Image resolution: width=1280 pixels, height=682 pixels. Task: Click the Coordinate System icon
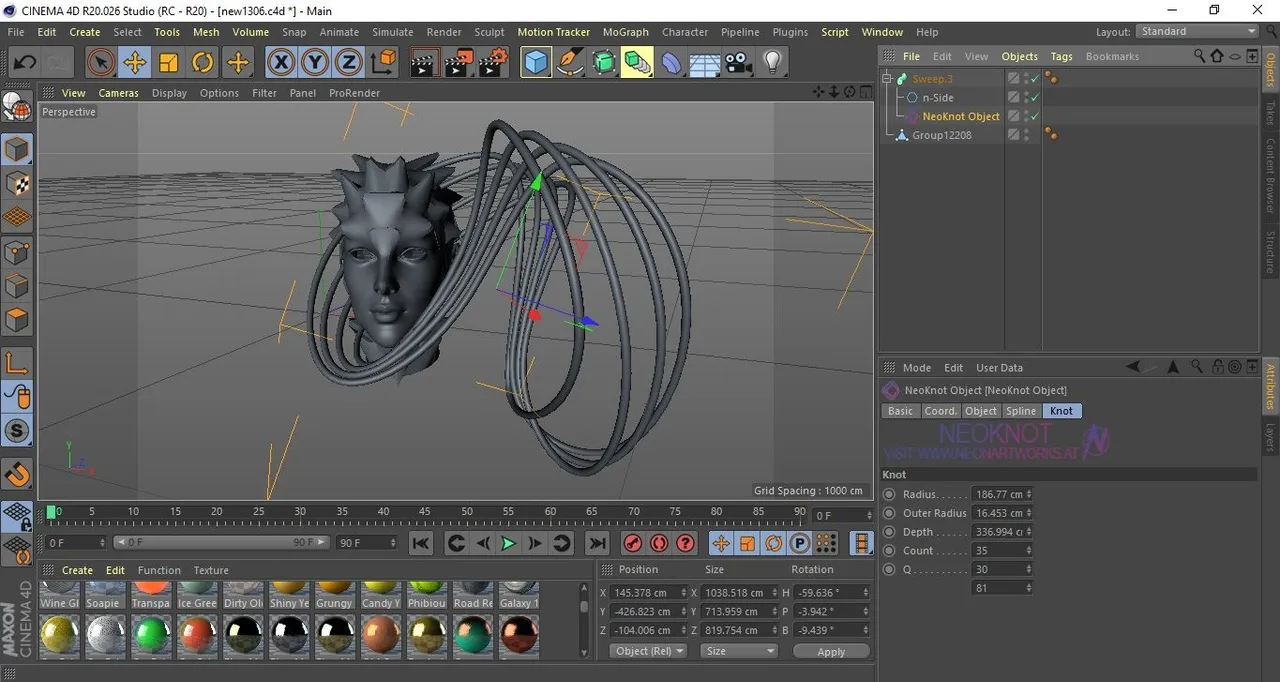(x=383, y=63)
